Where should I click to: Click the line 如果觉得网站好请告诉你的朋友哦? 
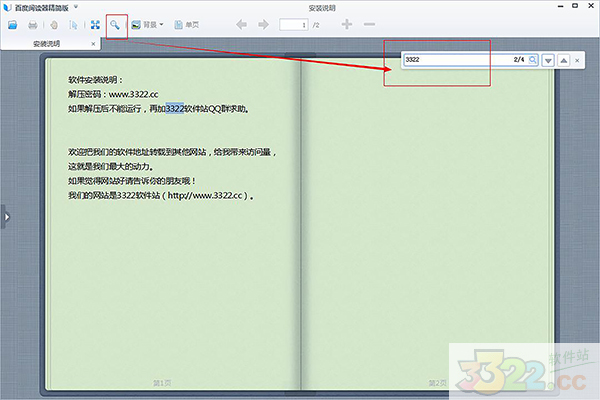point(132,181)
